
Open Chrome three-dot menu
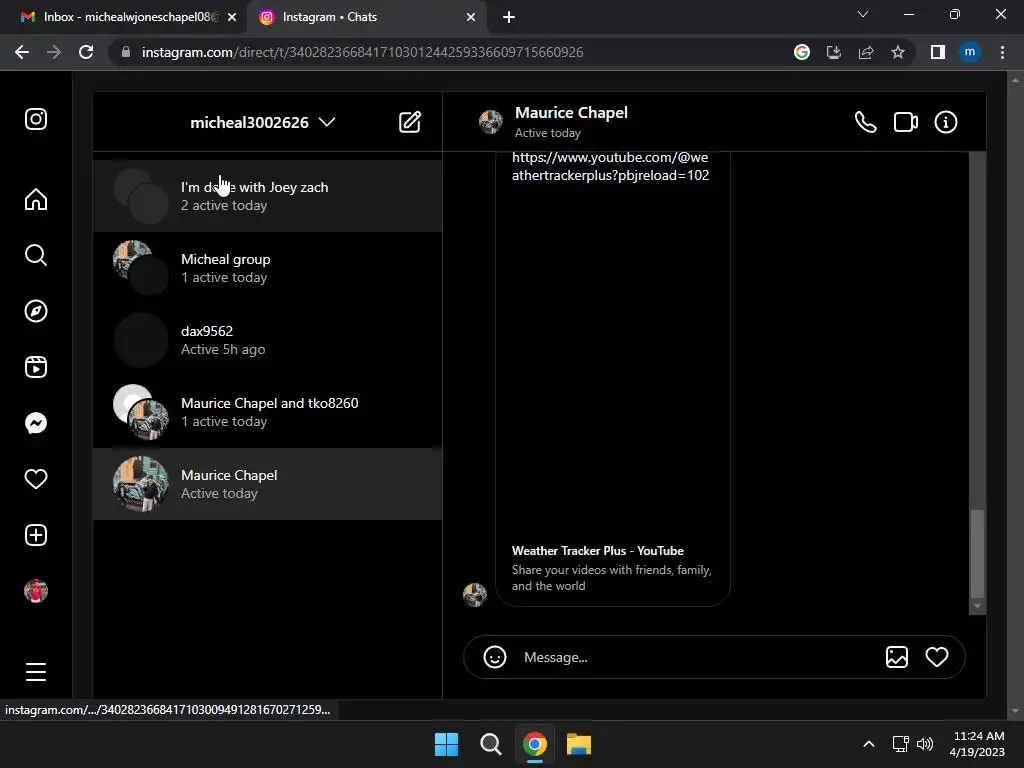pyautogui.click(x=1002, y=52)
